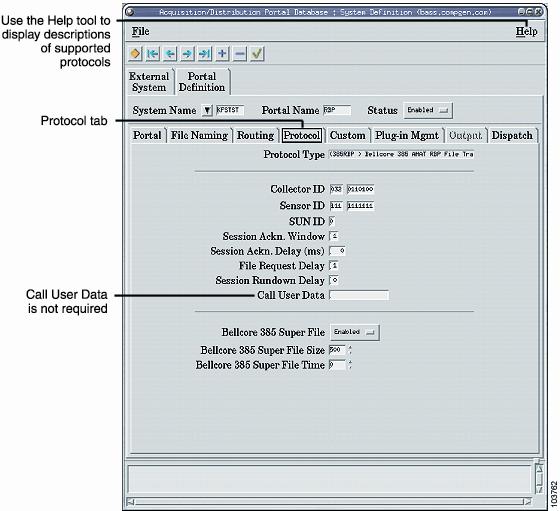Screen dimensions: 560x511
Task: Click the green checkmark commit icon
Action: (257, 54)
